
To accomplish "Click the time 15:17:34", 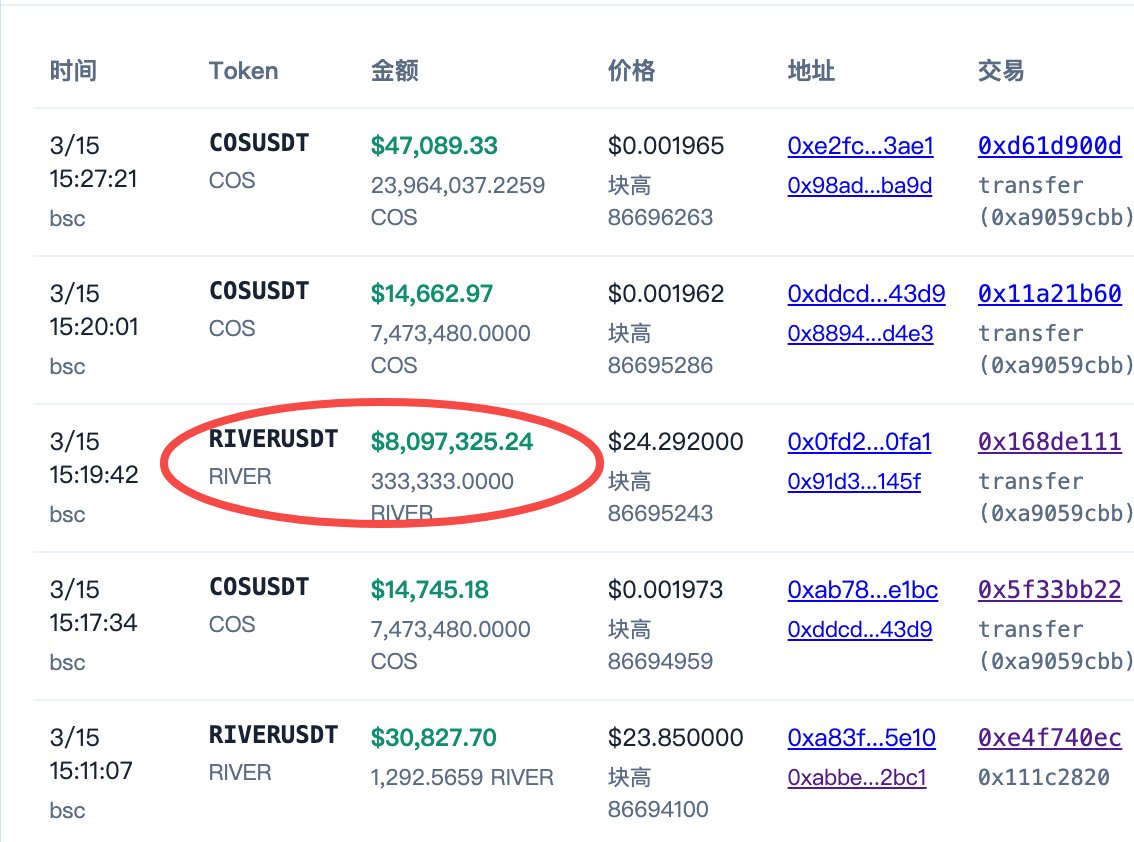I will (93, 623).
